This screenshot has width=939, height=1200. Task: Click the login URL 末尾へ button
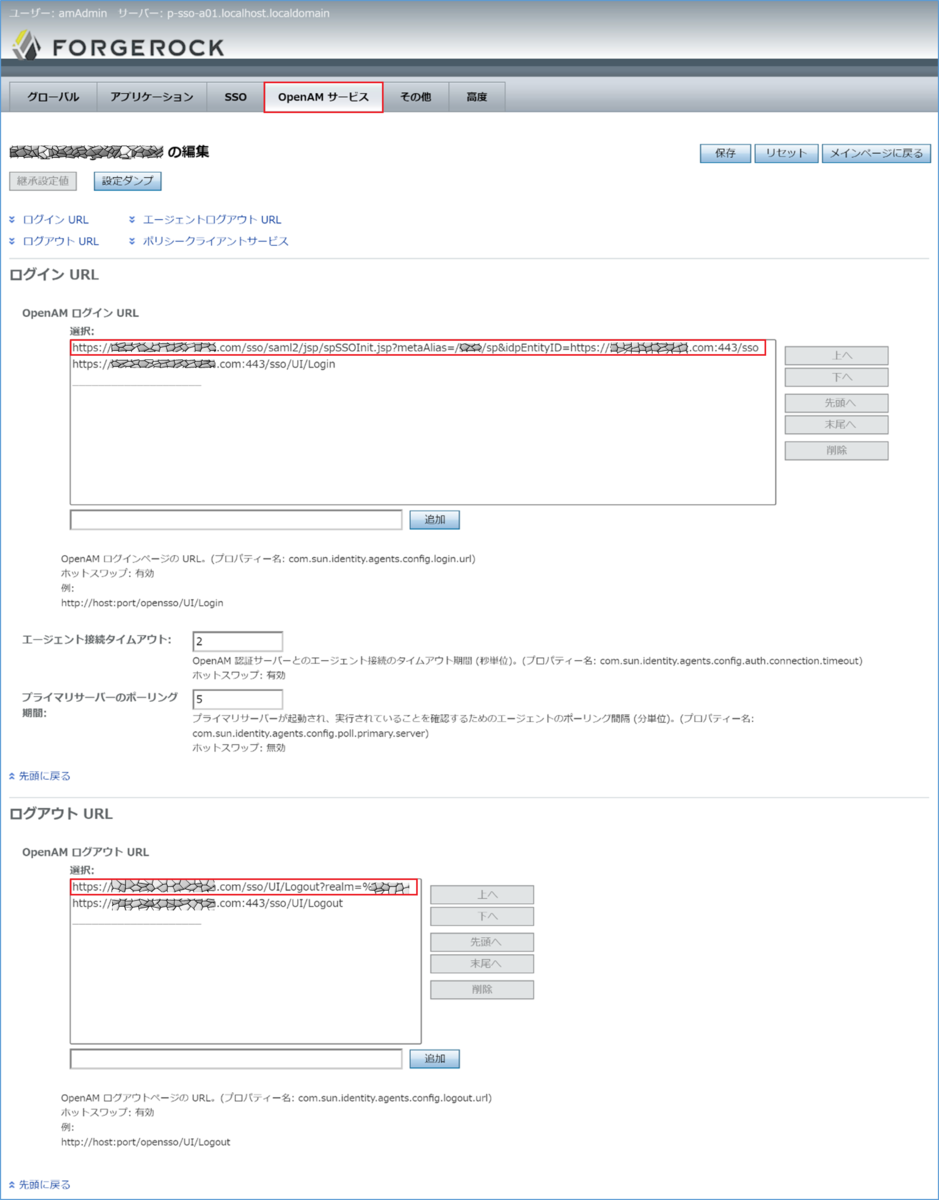click(837, 424)
